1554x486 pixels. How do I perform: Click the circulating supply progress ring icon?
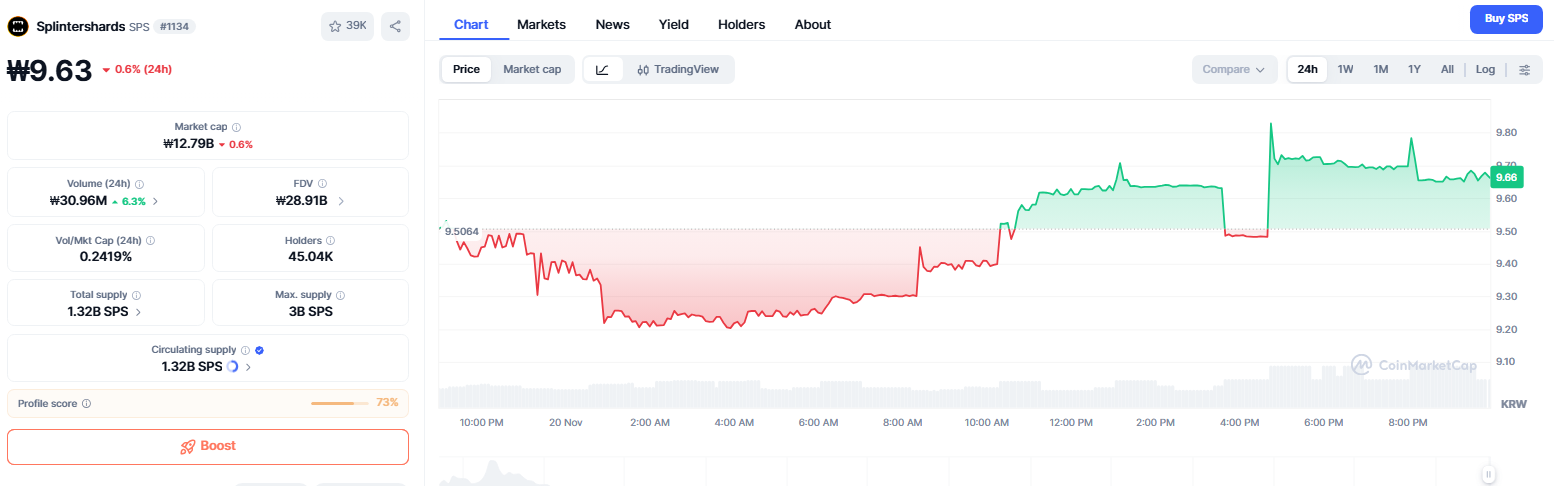(233, 367)
